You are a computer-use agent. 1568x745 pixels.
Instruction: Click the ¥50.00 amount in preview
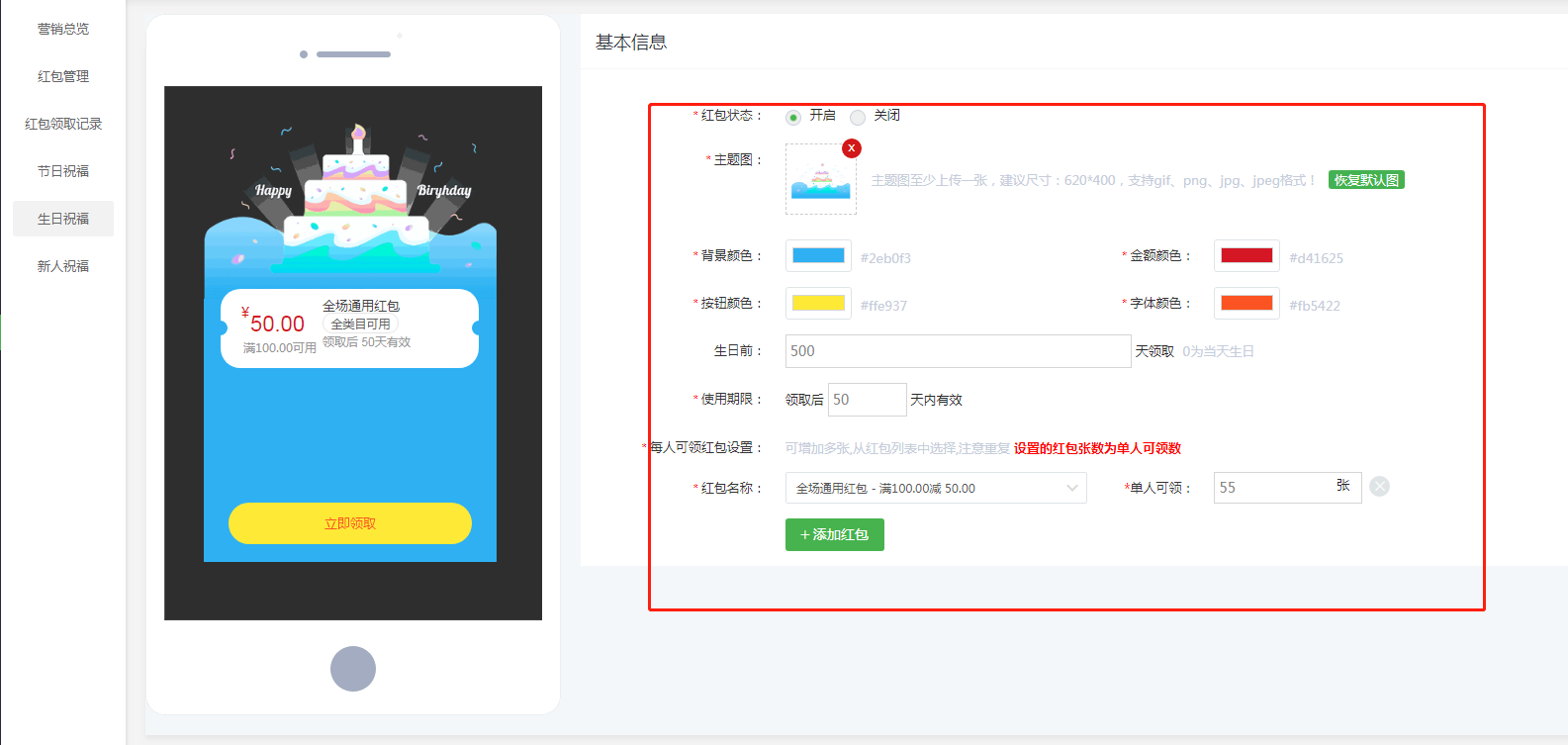[274, 321]
